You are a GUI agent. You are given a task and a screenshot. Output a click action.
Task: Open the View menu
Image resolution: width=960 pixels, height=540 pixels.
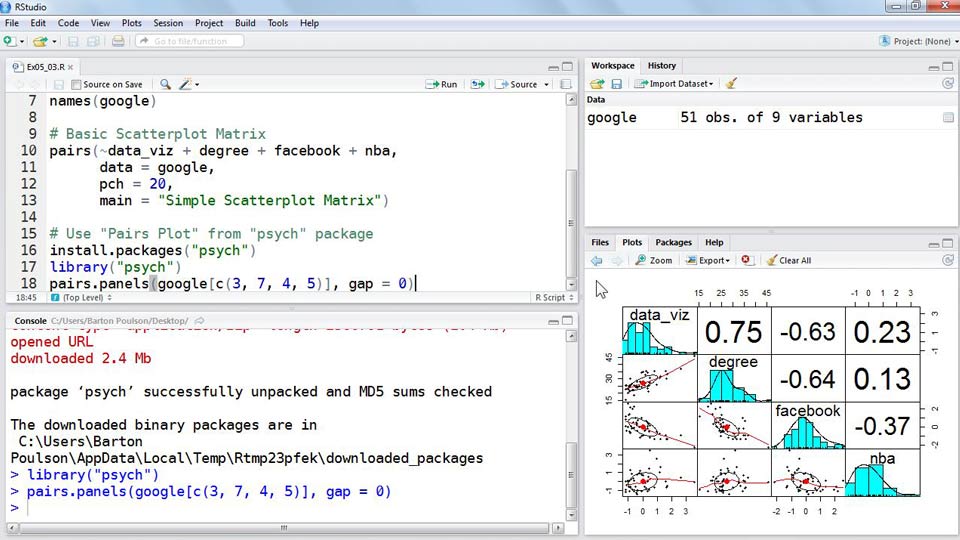pyautogui.click(x=100, y=23)
